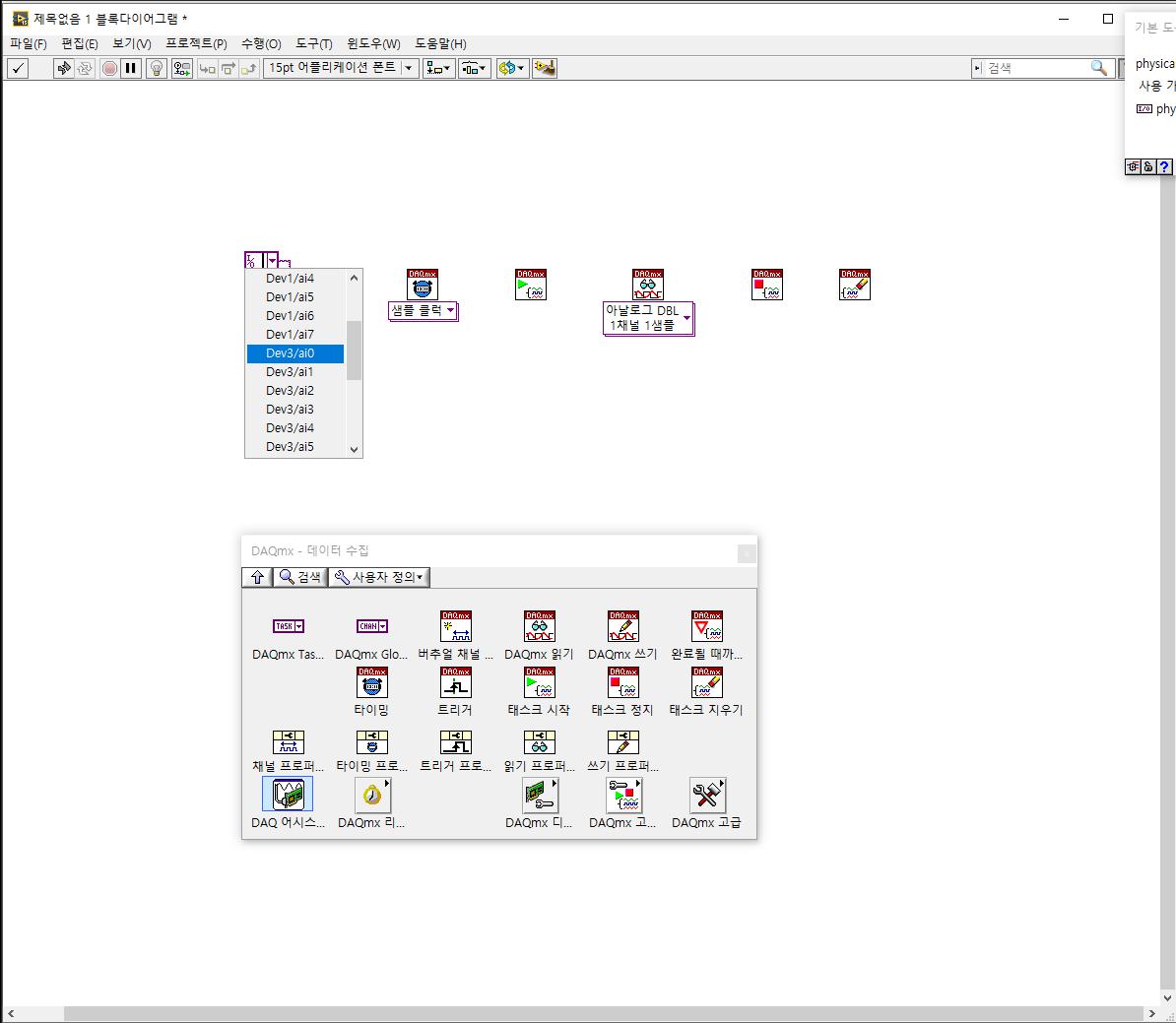
Task: Open the Reorder dropdown in the toolbar
Action: pos(512,68)
